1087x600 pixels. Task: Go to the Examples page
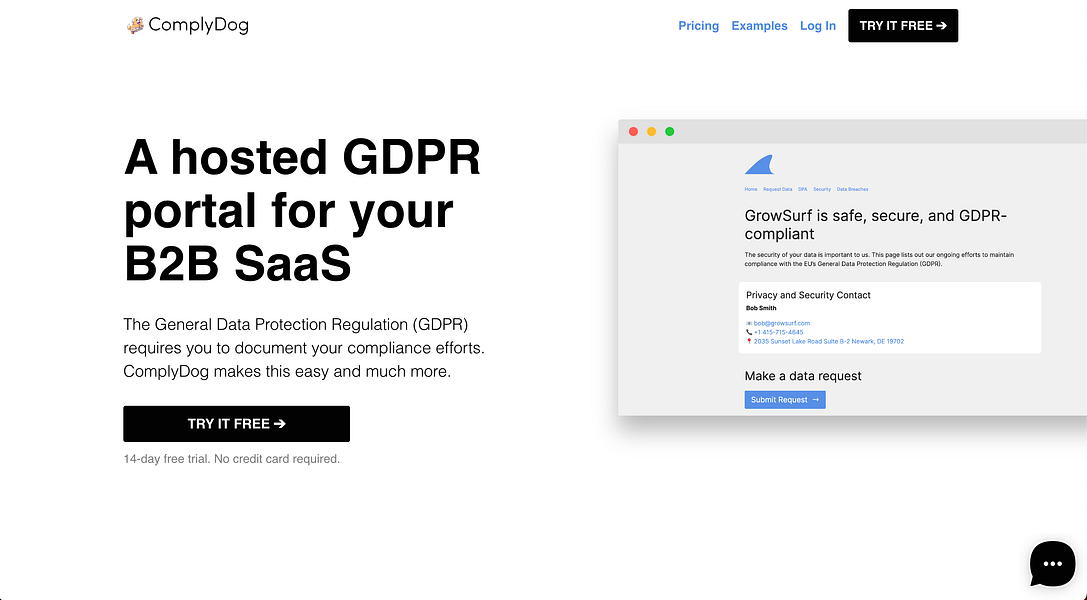(759, 26)
